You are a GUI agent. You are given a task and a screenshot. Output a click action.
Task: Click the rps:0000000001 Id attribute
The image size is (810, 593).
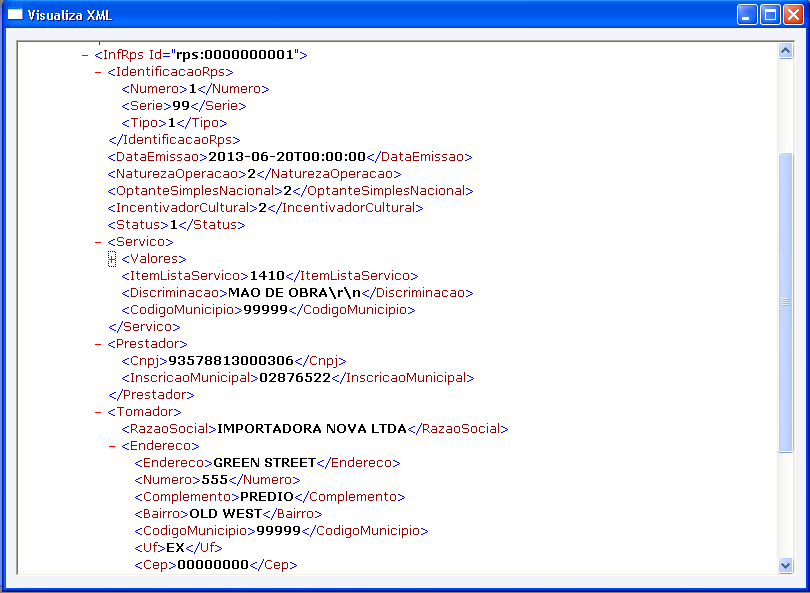coord(235,55)
